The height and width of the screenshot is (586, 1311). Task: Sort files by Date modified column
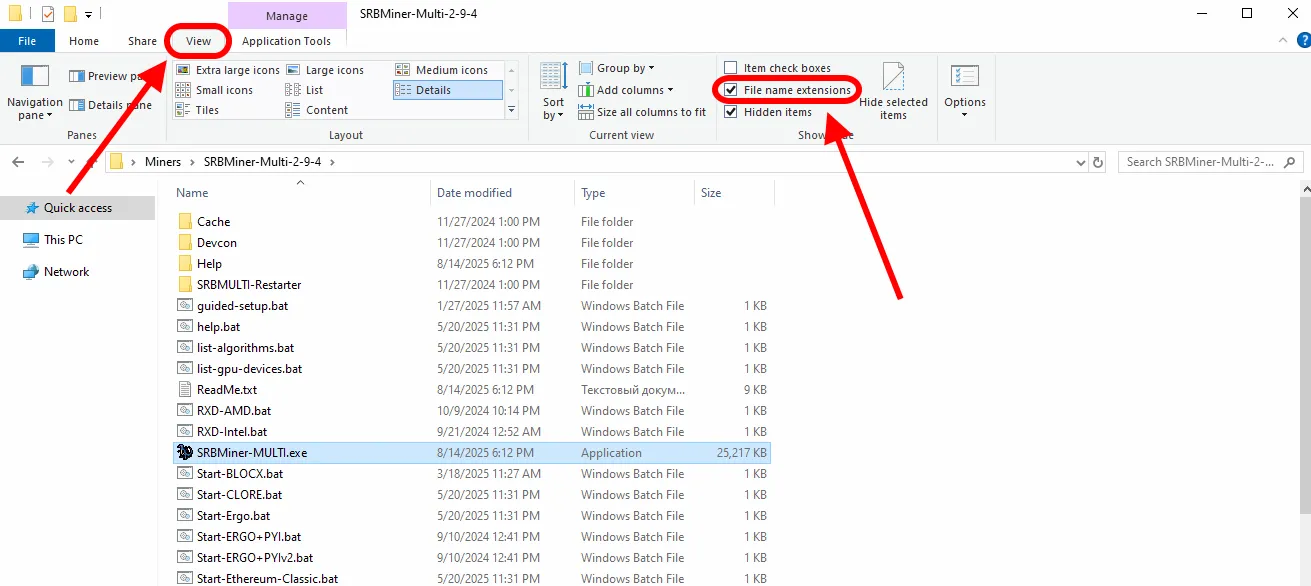pyautogui.click(x=474, y=193)
